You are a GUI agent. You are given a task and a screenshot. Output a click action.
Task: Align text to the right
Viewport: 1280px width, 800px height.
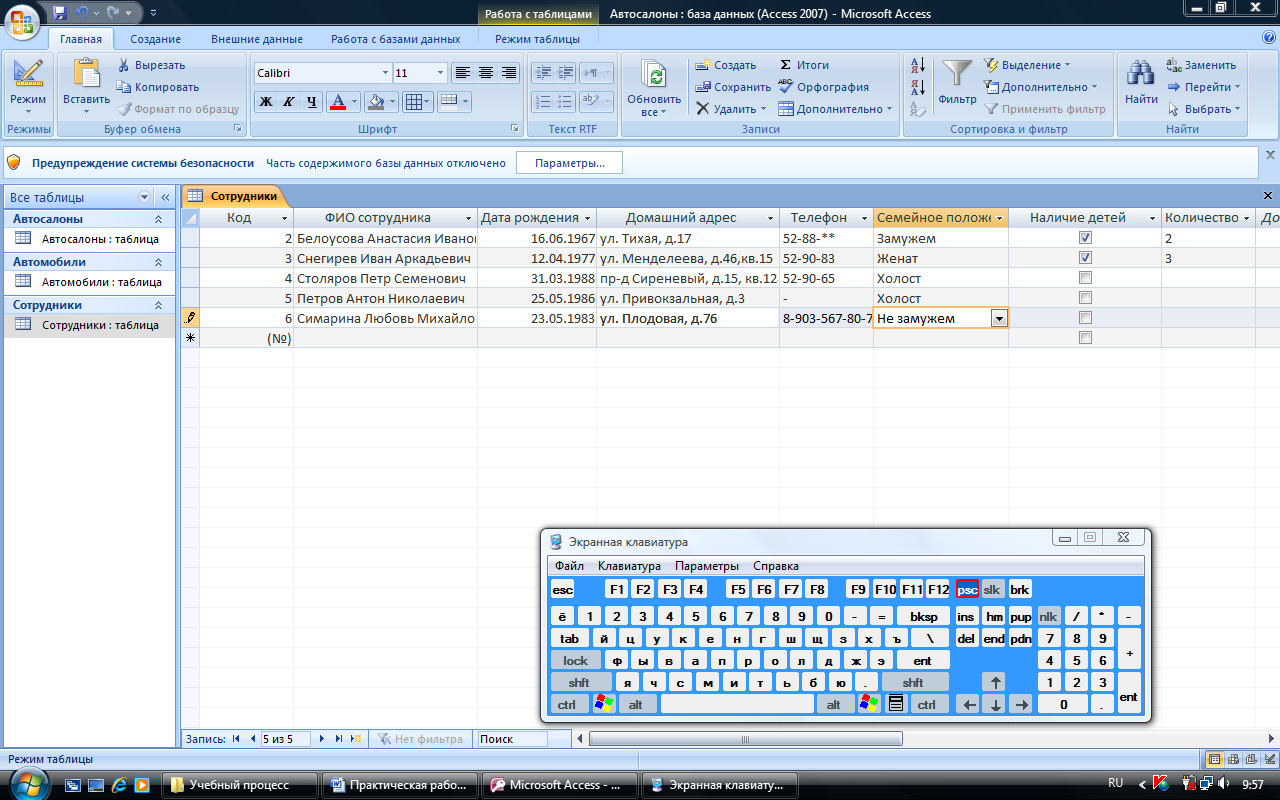point(509,73)
